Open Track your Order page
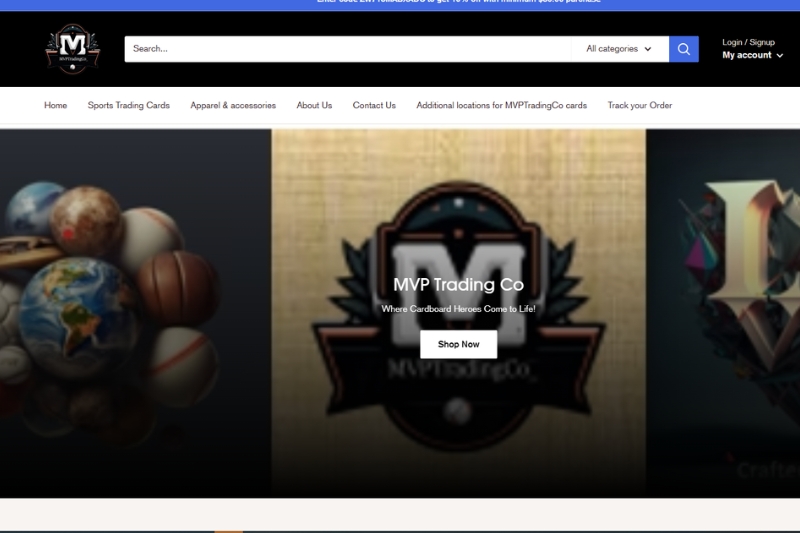 pos(640,105)
